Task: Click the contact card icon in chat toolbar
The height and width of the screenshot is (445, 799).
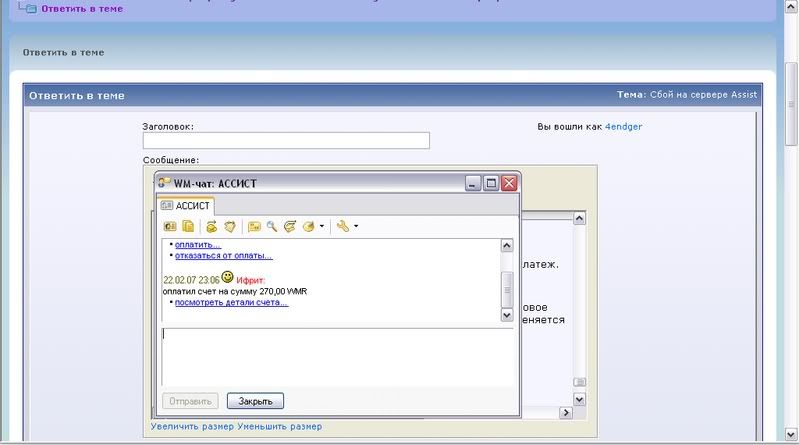Action: (x=170, y=226)
